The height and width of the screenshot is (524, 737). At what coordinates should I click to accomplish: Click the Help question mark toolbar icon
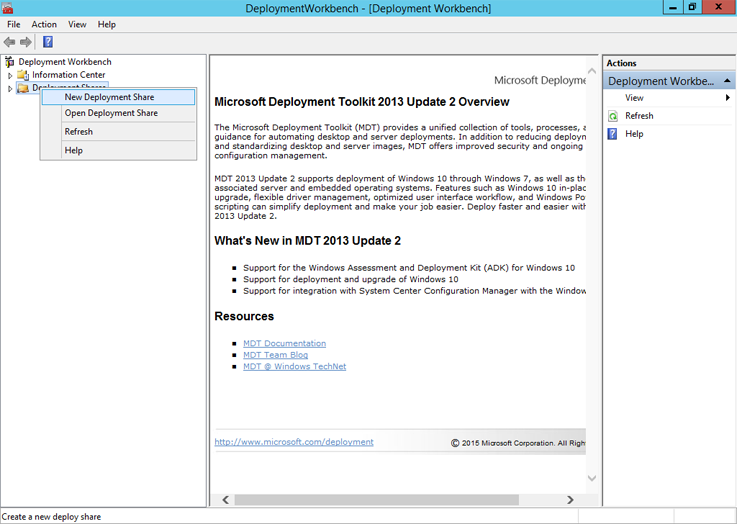point(48,42)
